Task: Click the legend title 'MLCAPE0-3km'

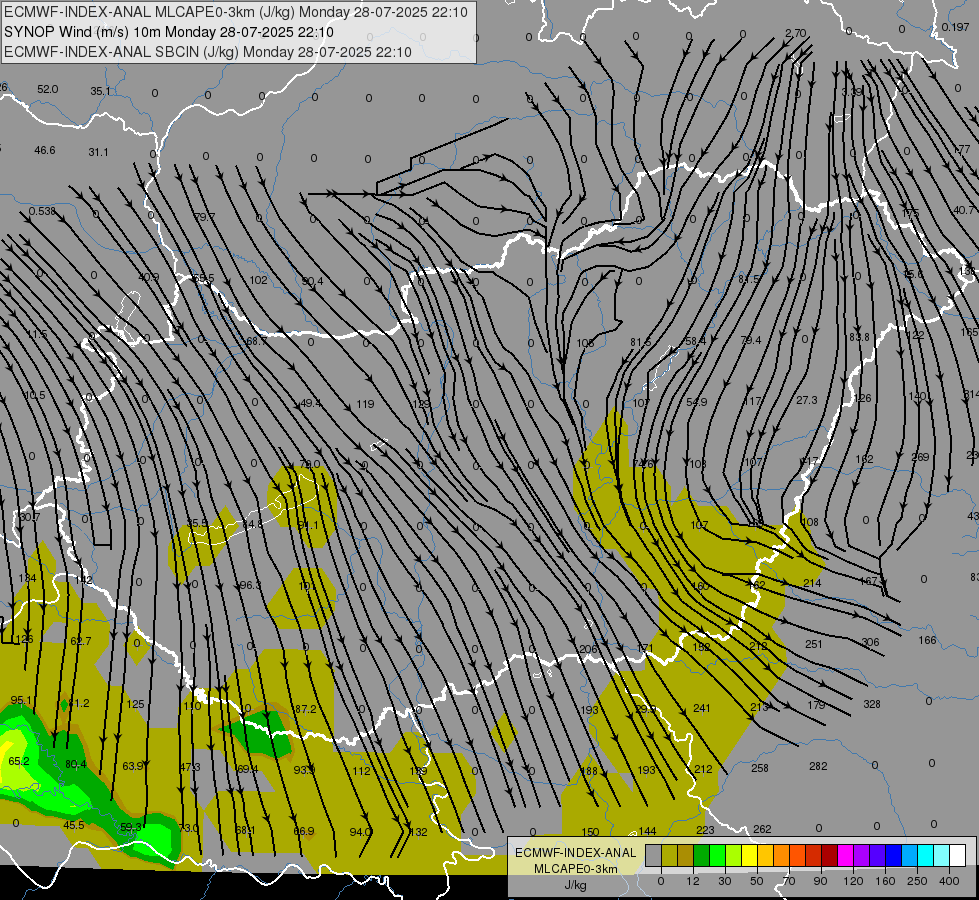Action: (576, 868)
